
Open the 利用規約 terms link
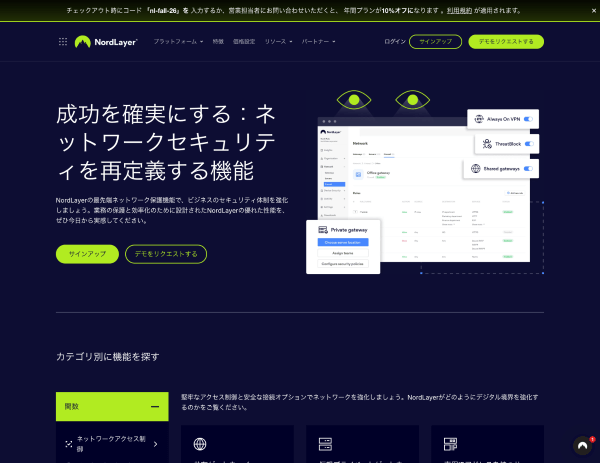459,11
